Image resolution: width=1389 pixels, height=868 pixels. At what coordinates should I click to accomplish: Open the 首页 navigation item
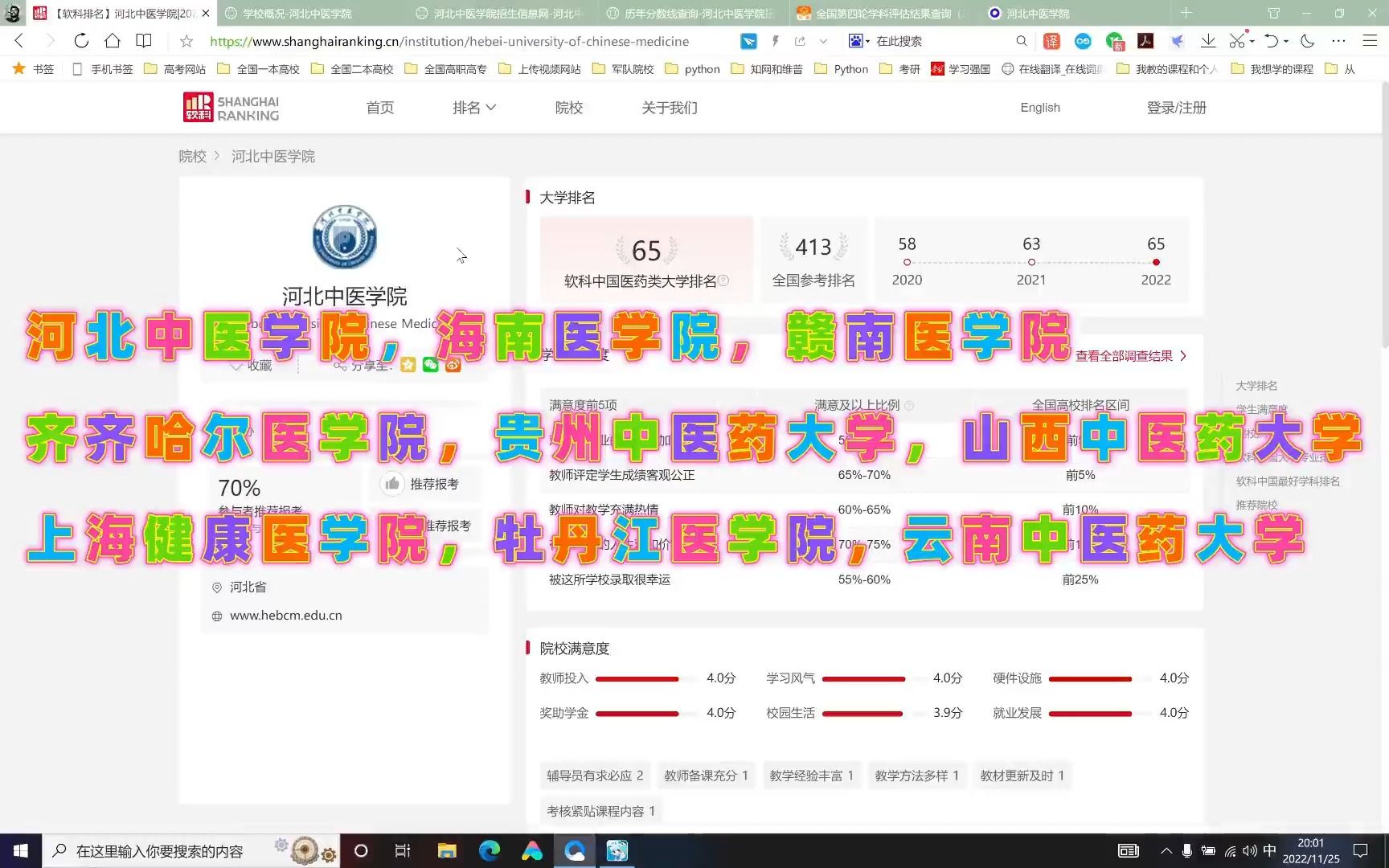coord(380,108)
